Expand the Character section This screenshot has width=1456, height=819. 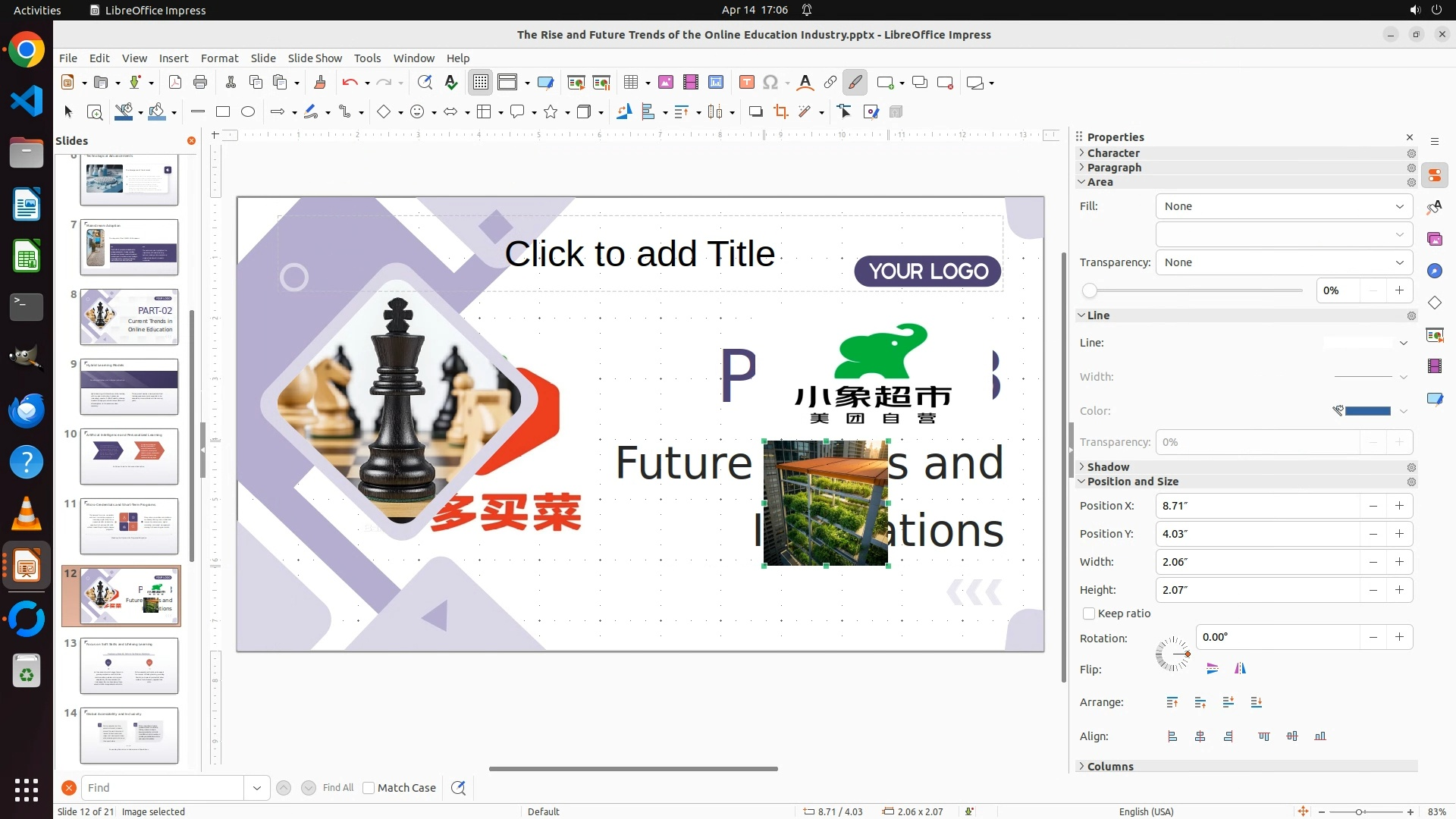tap(1112, 153)
